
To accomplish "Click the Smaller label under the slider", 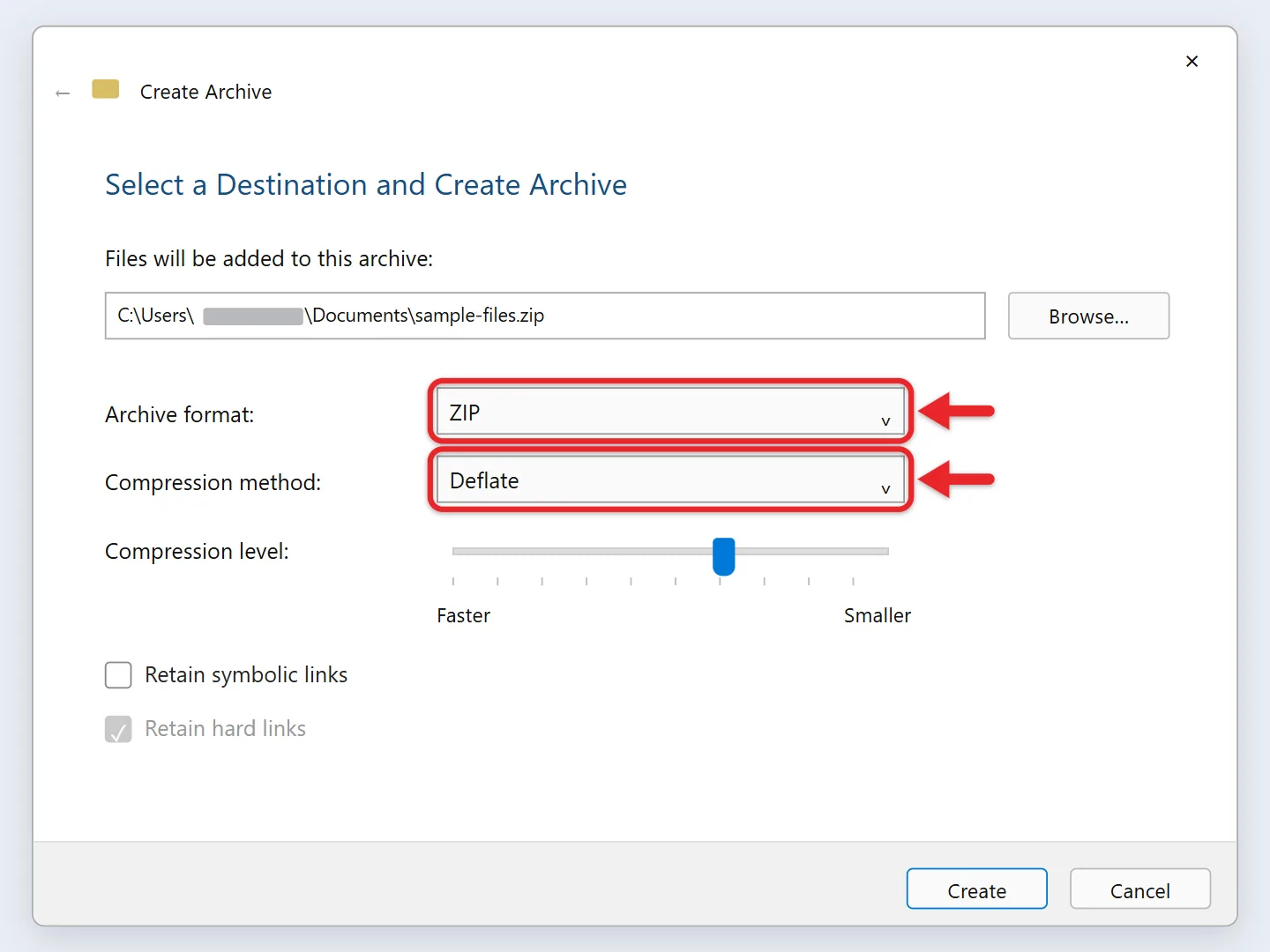I will (878, 615).
